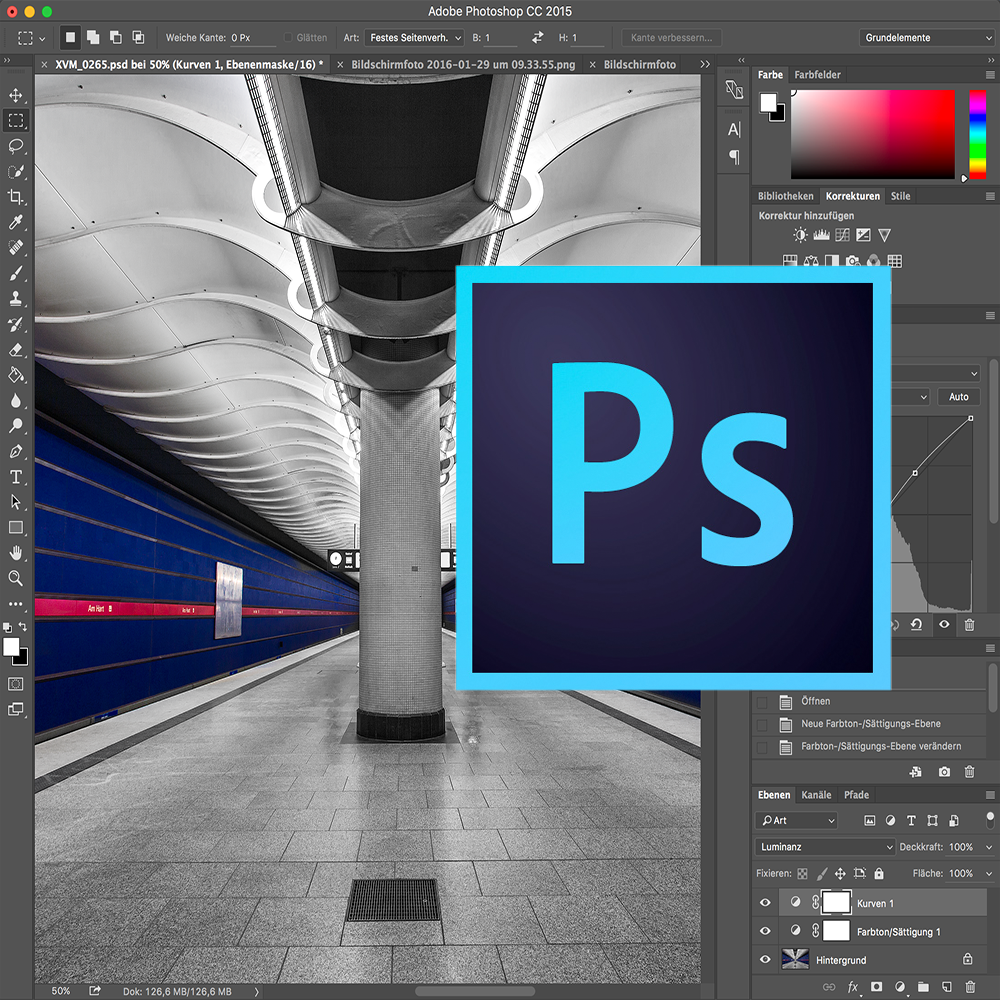Switch to the Stile tab
This screenshot has height=1000, width=1000.
pos(900,196)
